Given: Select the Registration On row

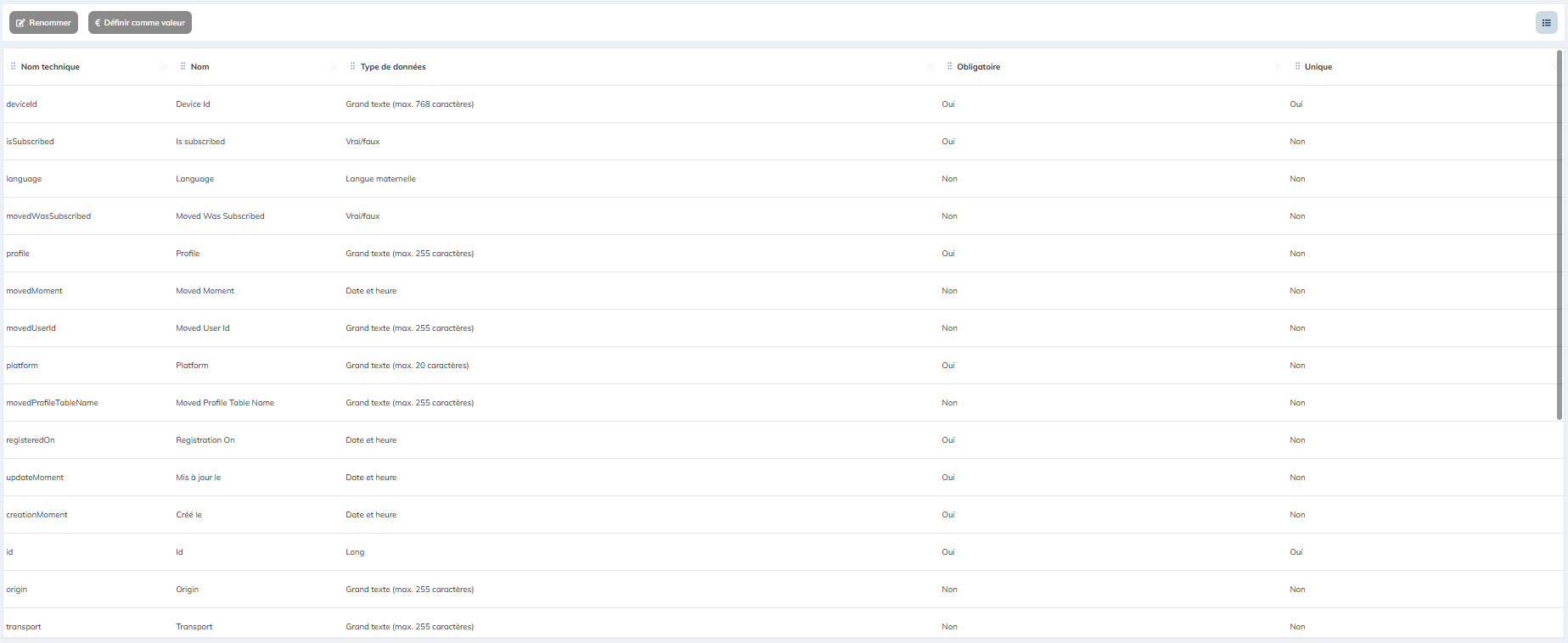Looking at the screenshot, I should pyautogui.click(x=205, y=440).
